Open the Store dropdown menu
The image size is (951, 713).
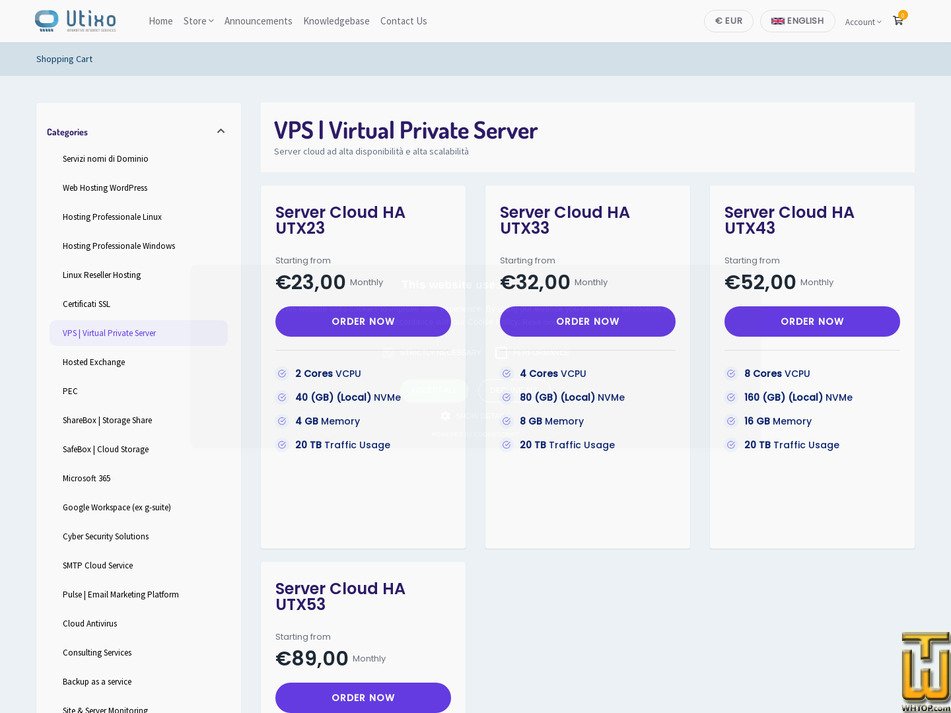coord(198,21)
